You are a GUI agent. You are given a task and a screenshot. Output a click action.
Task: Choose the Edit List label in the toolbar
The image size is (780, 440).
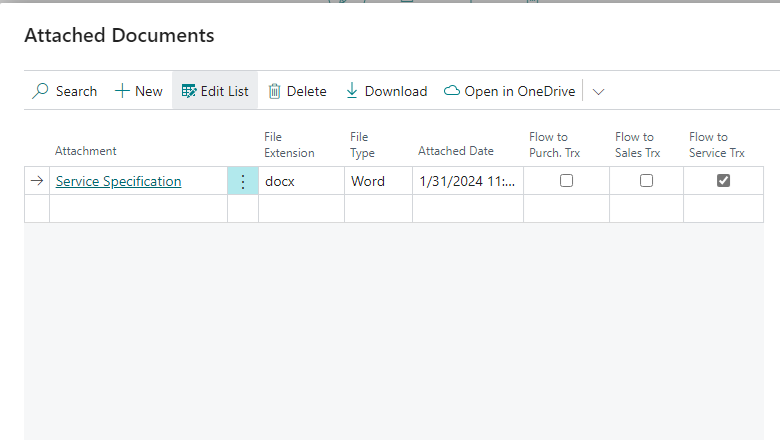224,91
